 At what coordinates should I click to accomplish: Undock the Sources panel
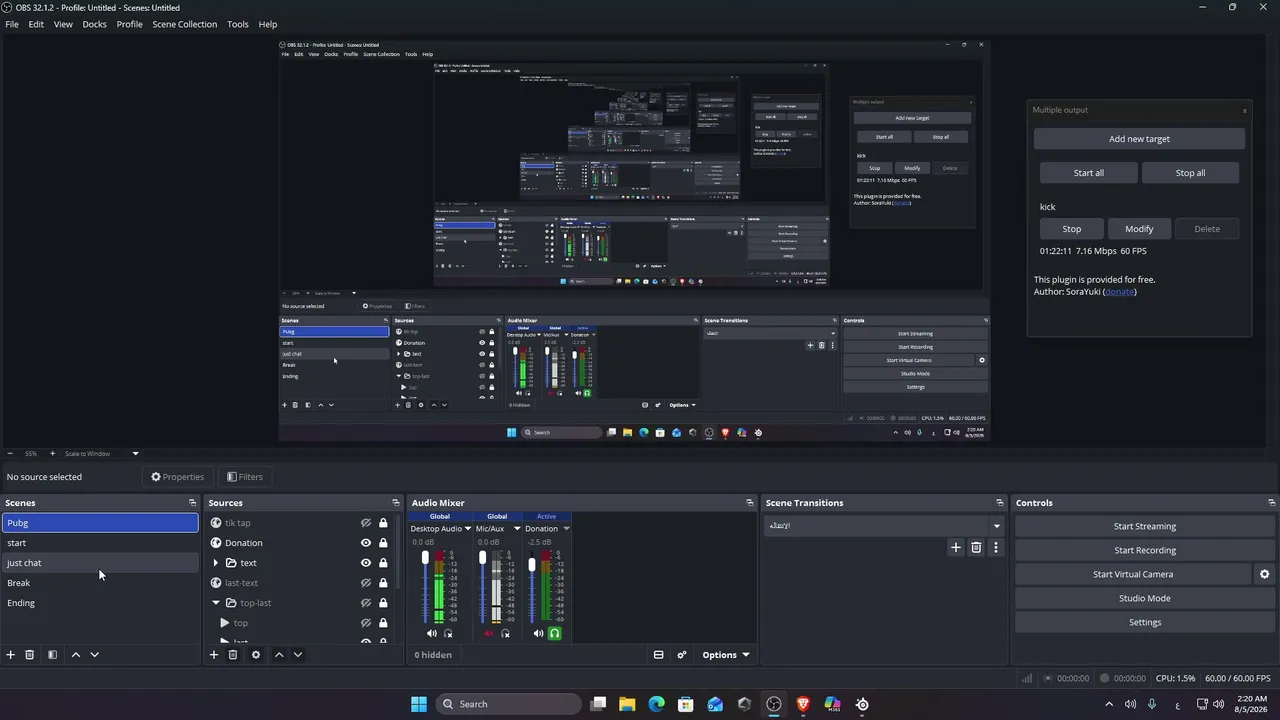click(396, 503)
